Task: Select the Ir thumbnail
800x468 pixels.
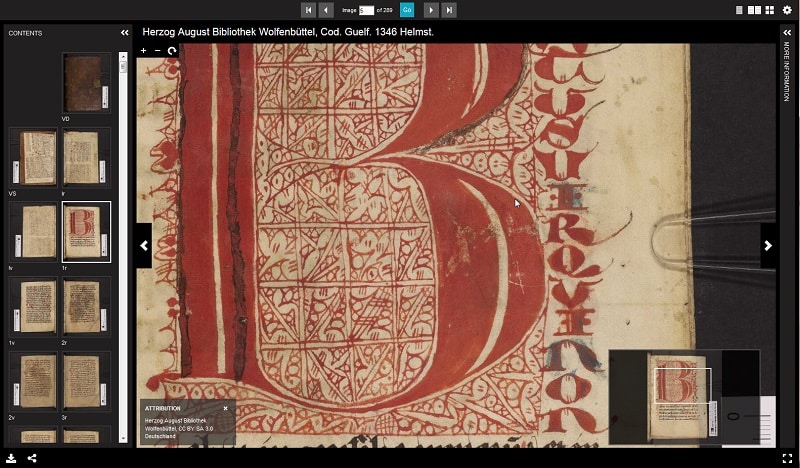Action: (86, 158)
